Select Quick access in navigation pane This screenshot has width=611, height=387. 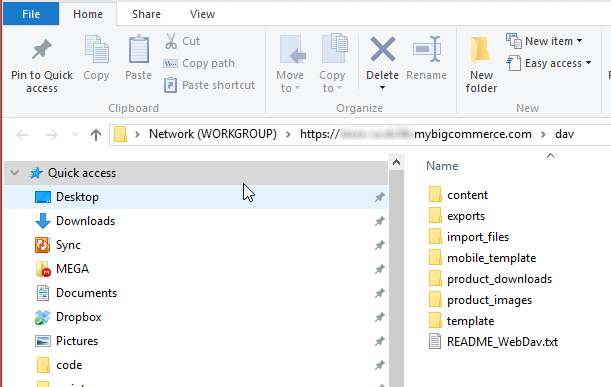coord(196,173)
